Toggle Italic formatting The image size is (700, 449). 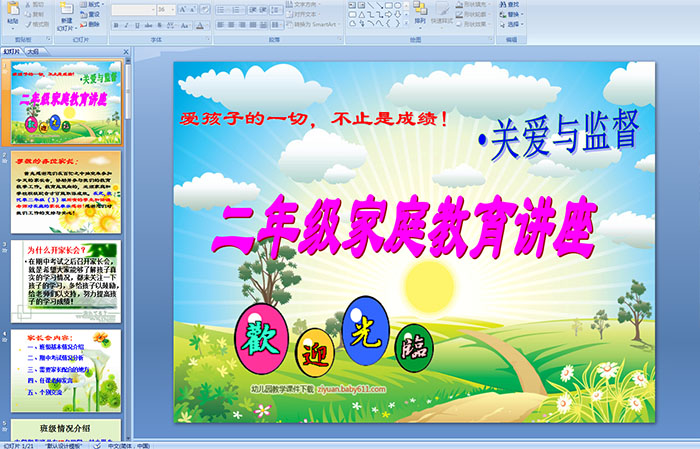pos(126,25)
